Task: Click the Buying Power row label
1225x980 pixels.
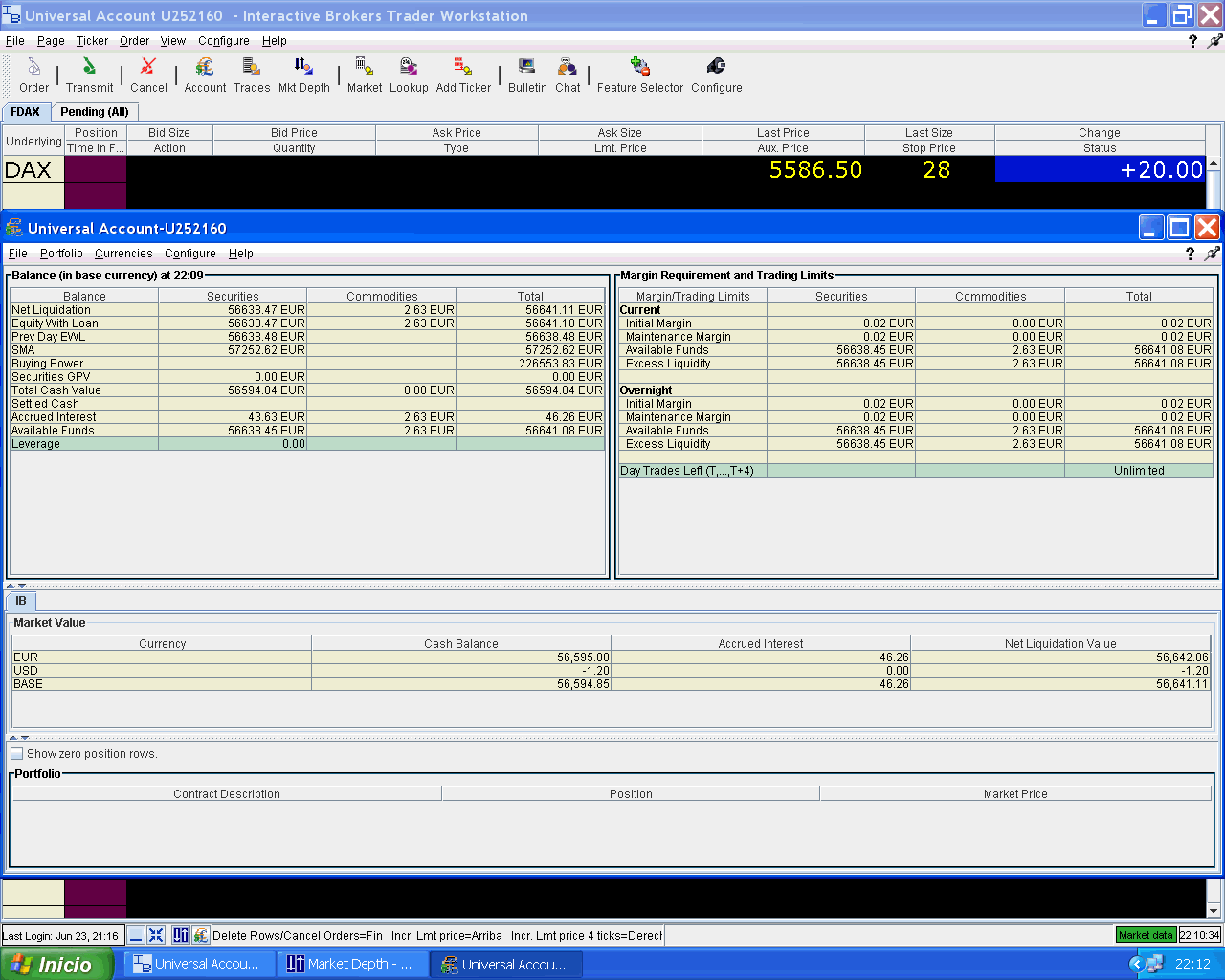Action: (x=48, y=364)
